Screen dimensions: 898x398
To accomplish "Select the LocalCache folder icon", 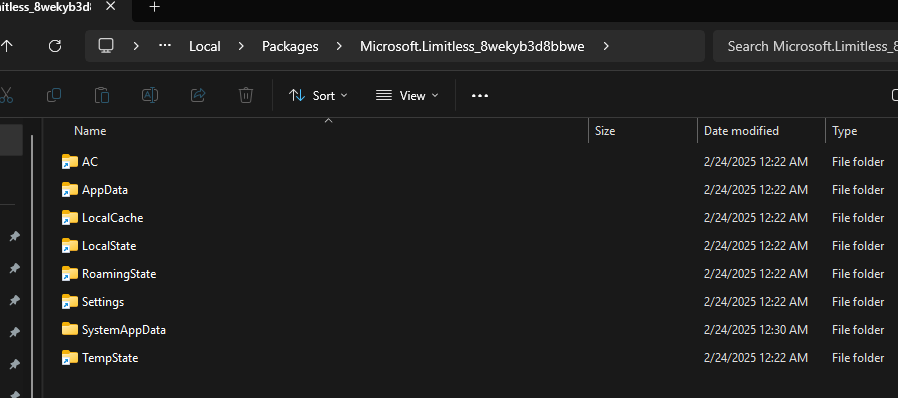I will pos(69,218).
